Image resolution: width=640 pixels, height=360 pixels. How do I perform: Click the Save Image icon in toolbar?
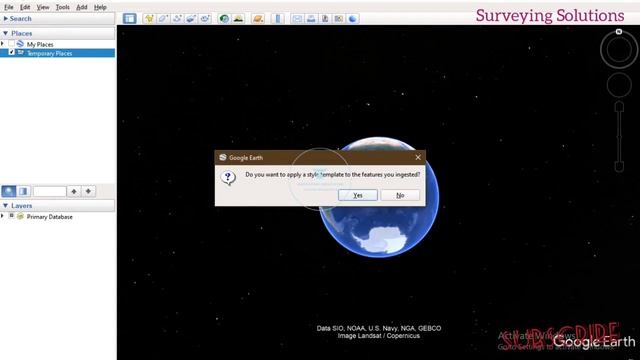[325, 18]
